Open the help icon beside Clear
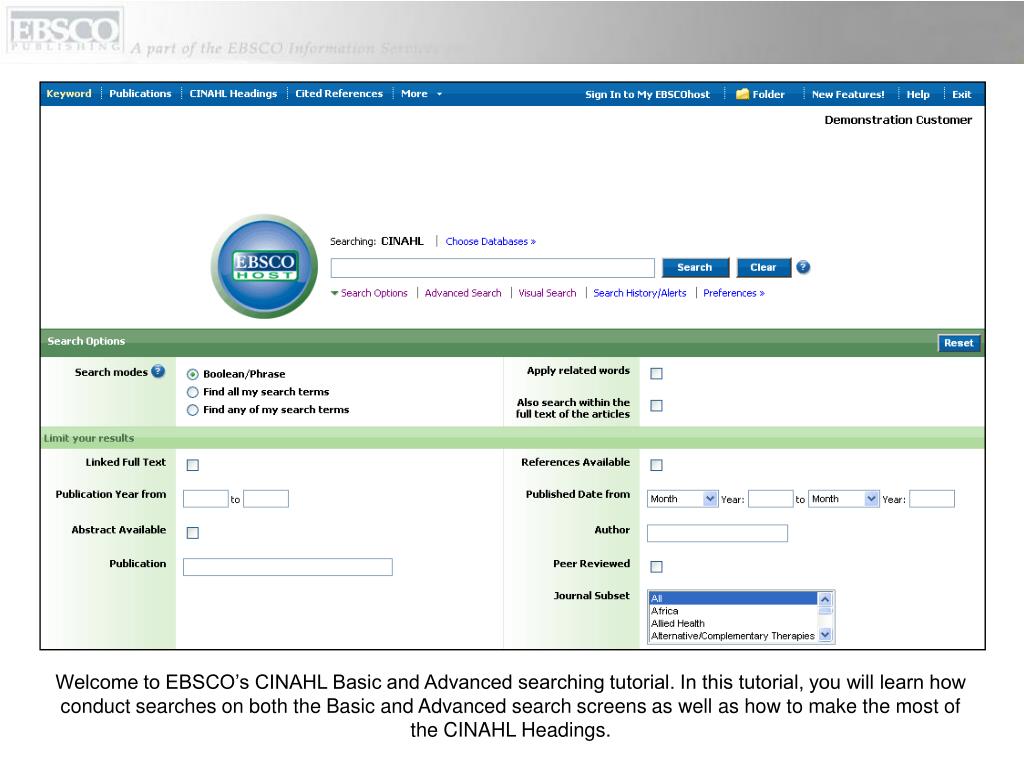Image resolution: width=1024 pixels, height=768 pixels. pos(803,267)
